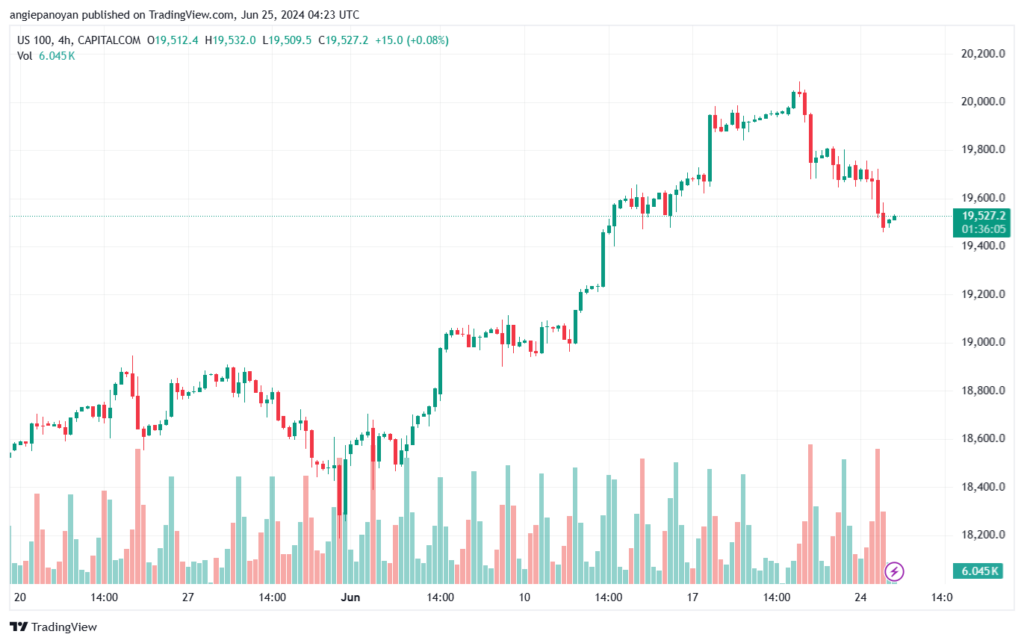Click the 20 date label on time axis

[x=20, y=597]
